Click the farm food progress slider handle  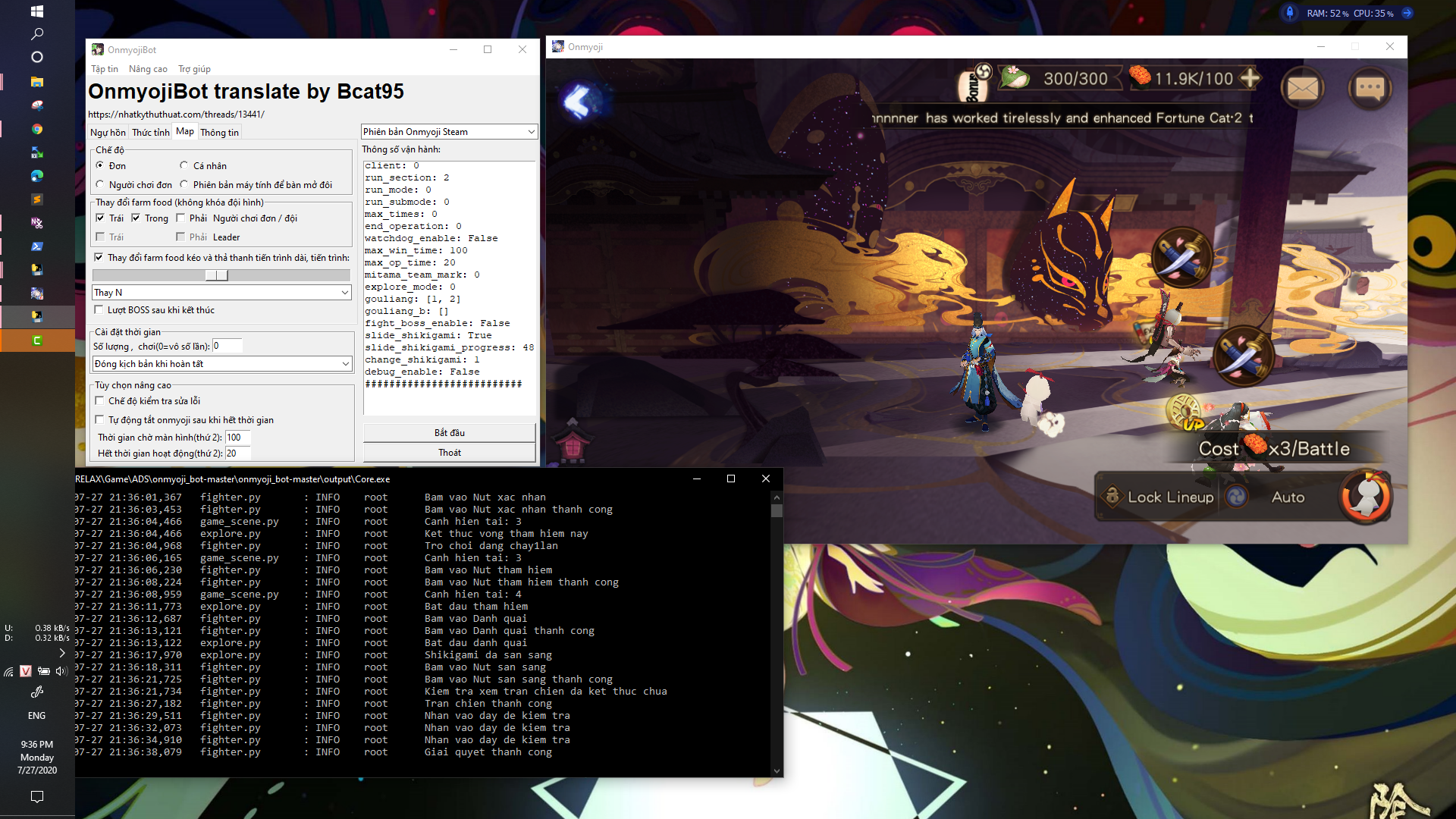click(x=217, y=275)
